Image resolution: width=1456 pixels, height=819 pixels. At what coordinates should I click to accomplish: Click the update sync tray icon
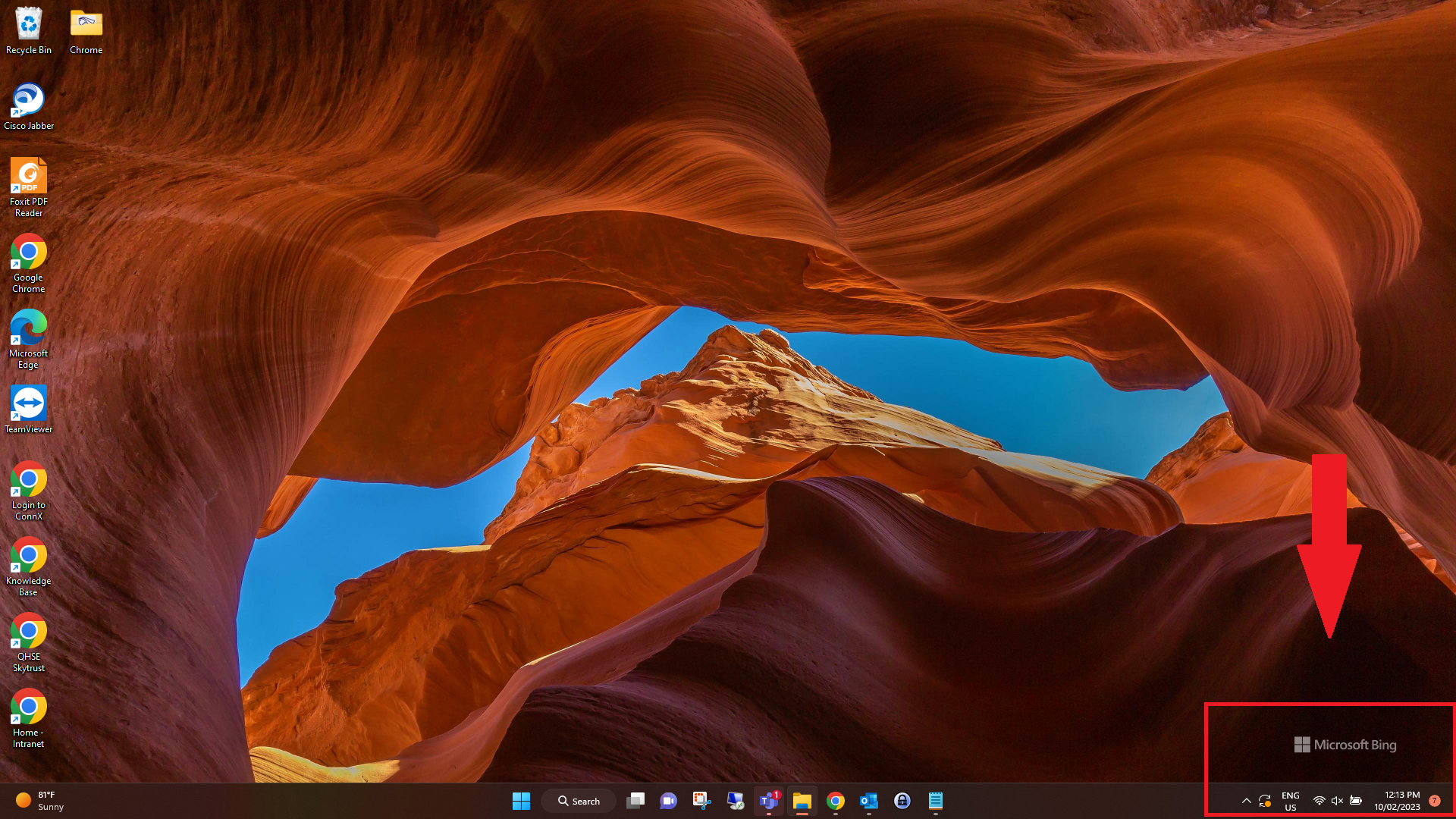pos(1265,801)
